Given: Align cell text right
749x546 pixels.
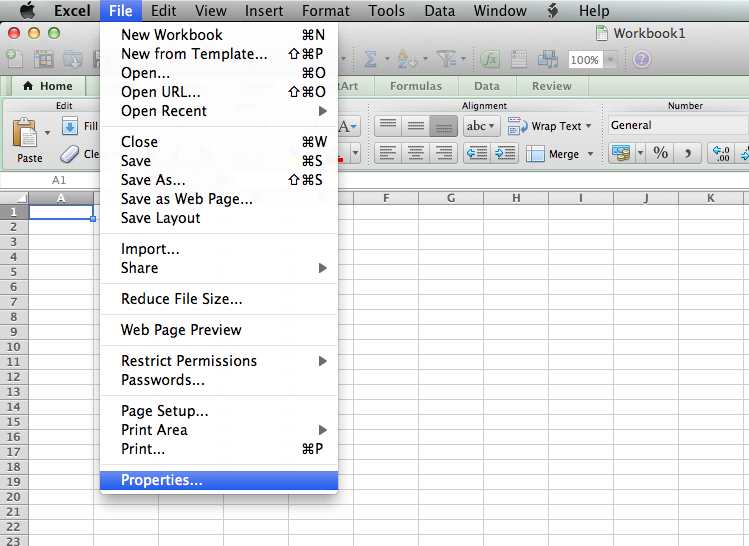Looking at the screenshot, I should (443, 154).
